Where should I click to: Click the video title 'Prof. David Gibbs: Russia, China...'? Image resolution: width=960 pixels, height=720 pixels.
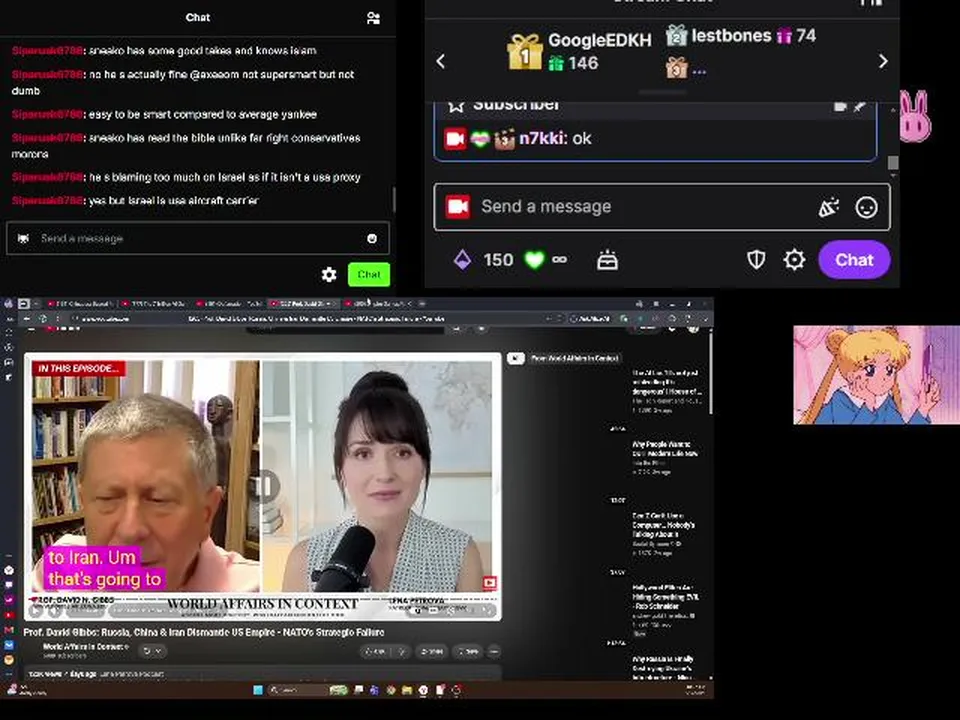[x=204, y=632]
